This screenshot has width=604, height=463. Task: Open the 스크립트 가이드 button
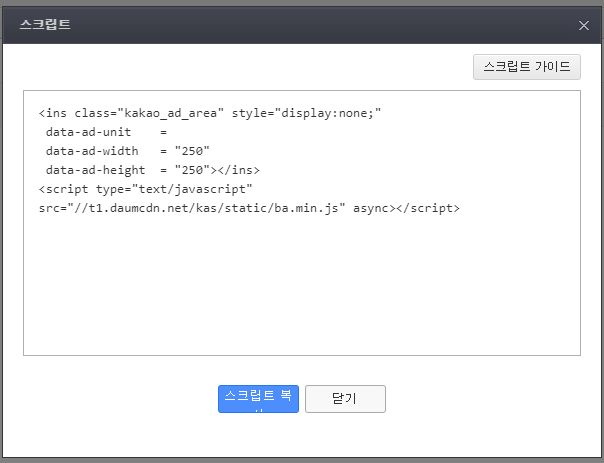point(527,67)
